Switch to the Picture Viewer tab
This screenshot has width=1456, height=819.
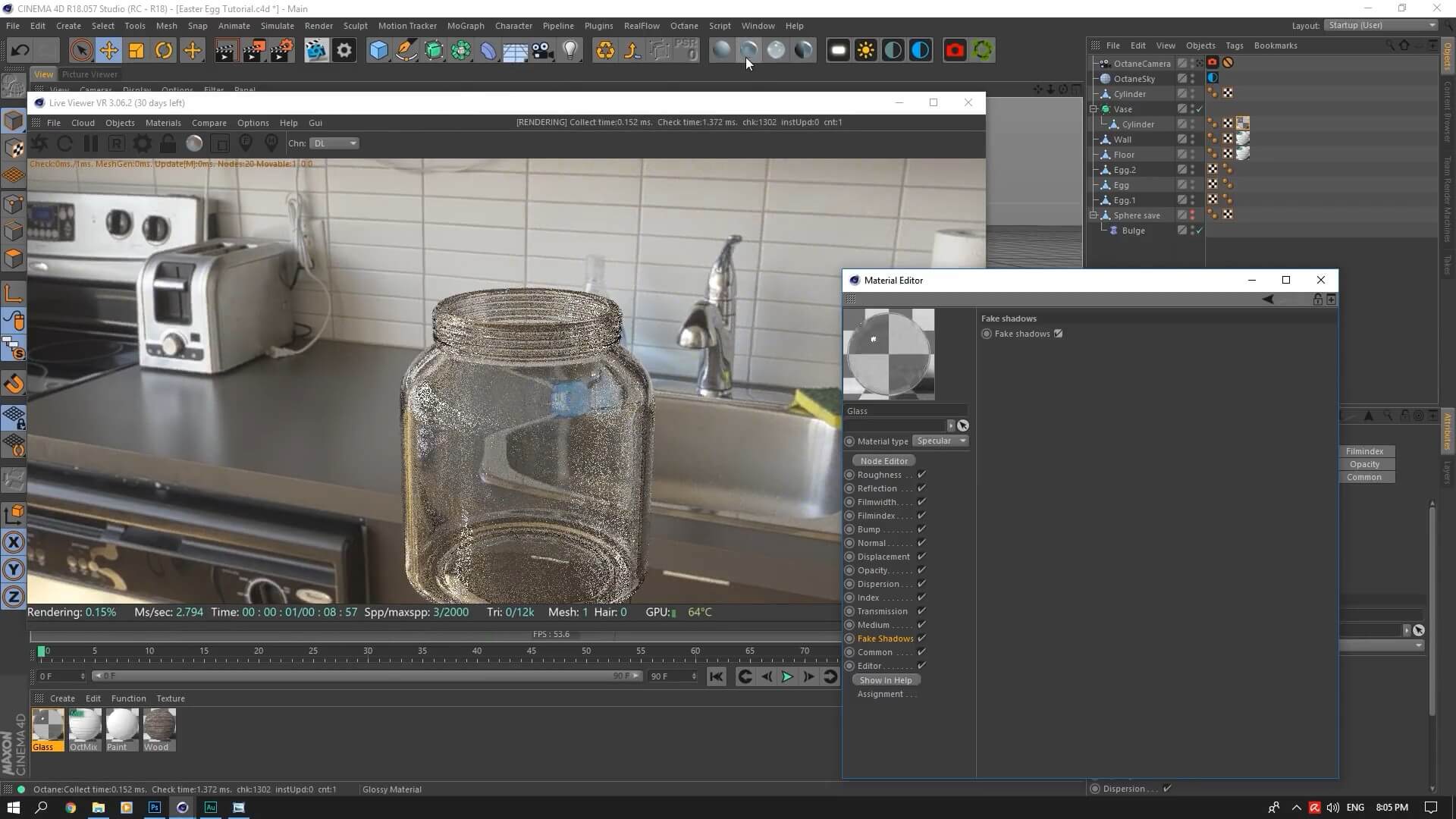[89, 74]
